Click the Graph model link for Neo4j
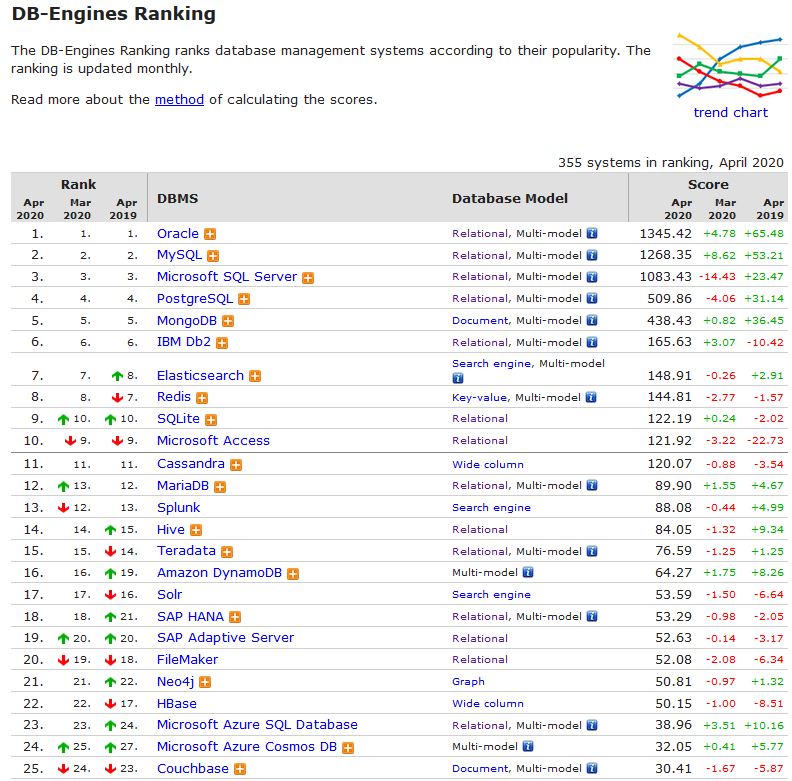 (x=468, y=681)
